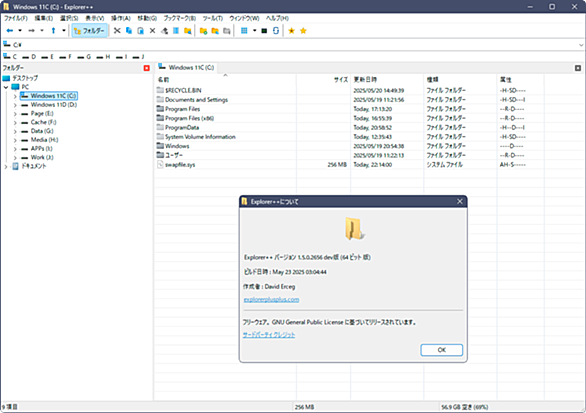Paste items with the clipboard icon

tap(141, 31)
